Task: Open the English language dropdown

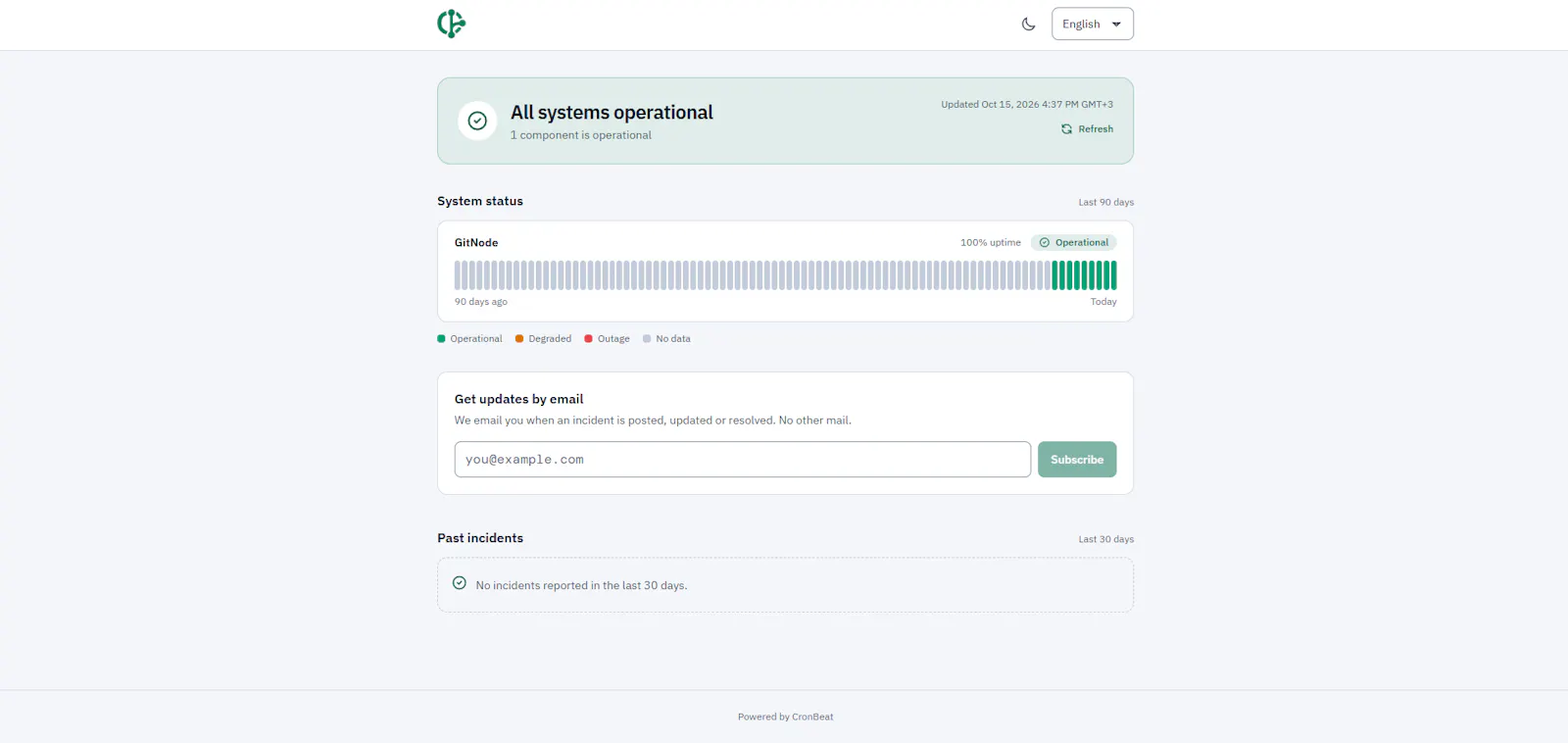Action: [x=1093, y=25]
